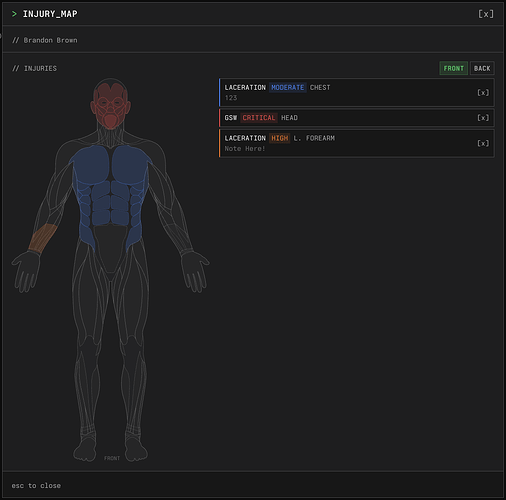Delete the GSW head injury entry

coord(483,118)
